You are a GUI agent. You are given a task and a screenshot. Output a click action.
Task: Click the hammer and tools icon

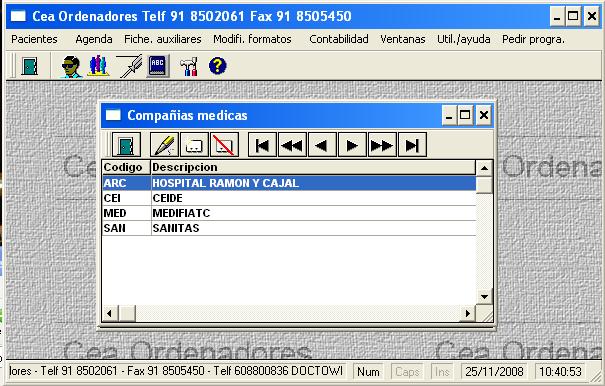point(189,66)
